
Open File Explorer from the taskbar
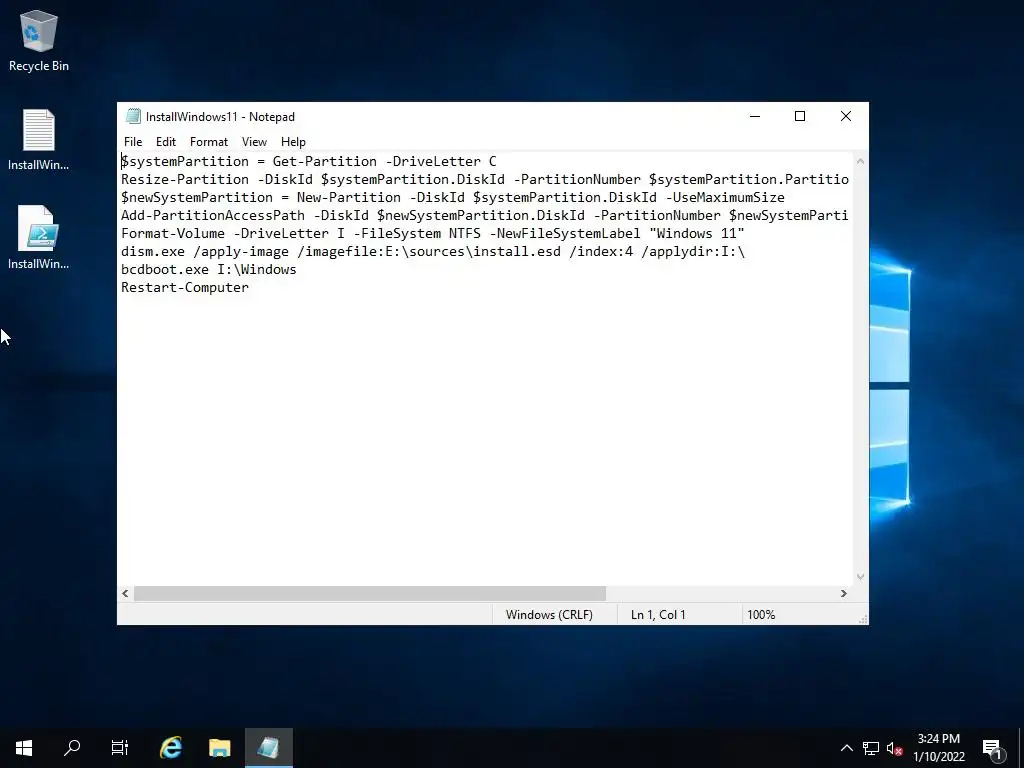coord(220,748)
